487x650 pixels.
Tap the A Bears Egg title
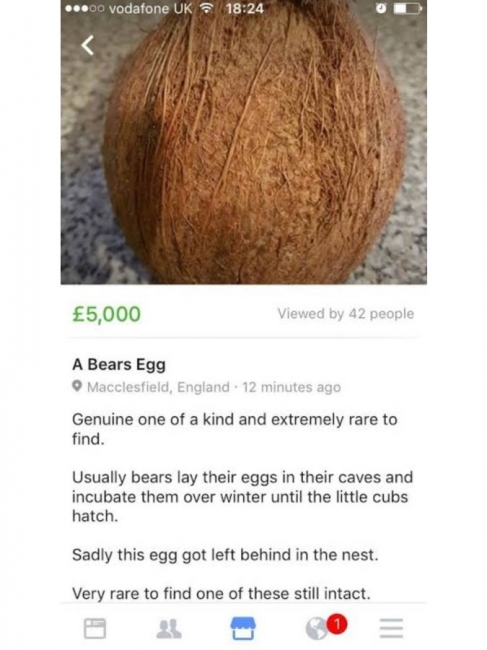(x=119, y=365)
